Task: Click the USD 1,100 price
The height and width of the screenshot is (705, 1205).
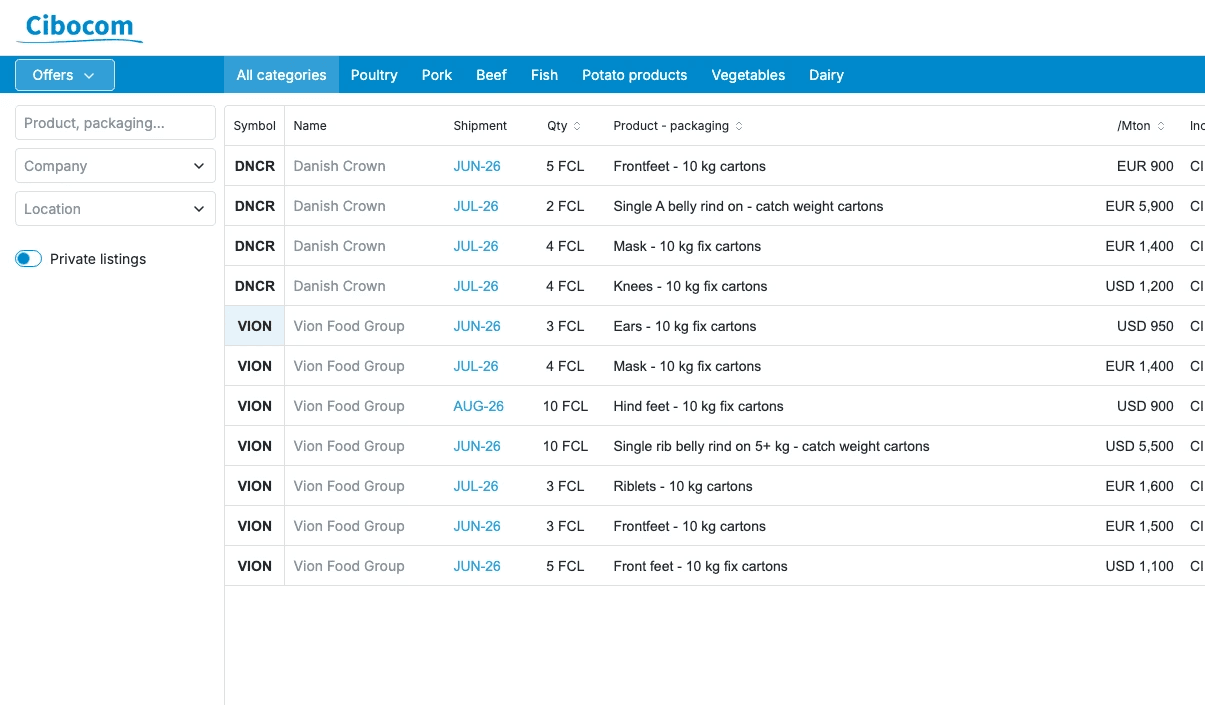Action: point(1139,566)
